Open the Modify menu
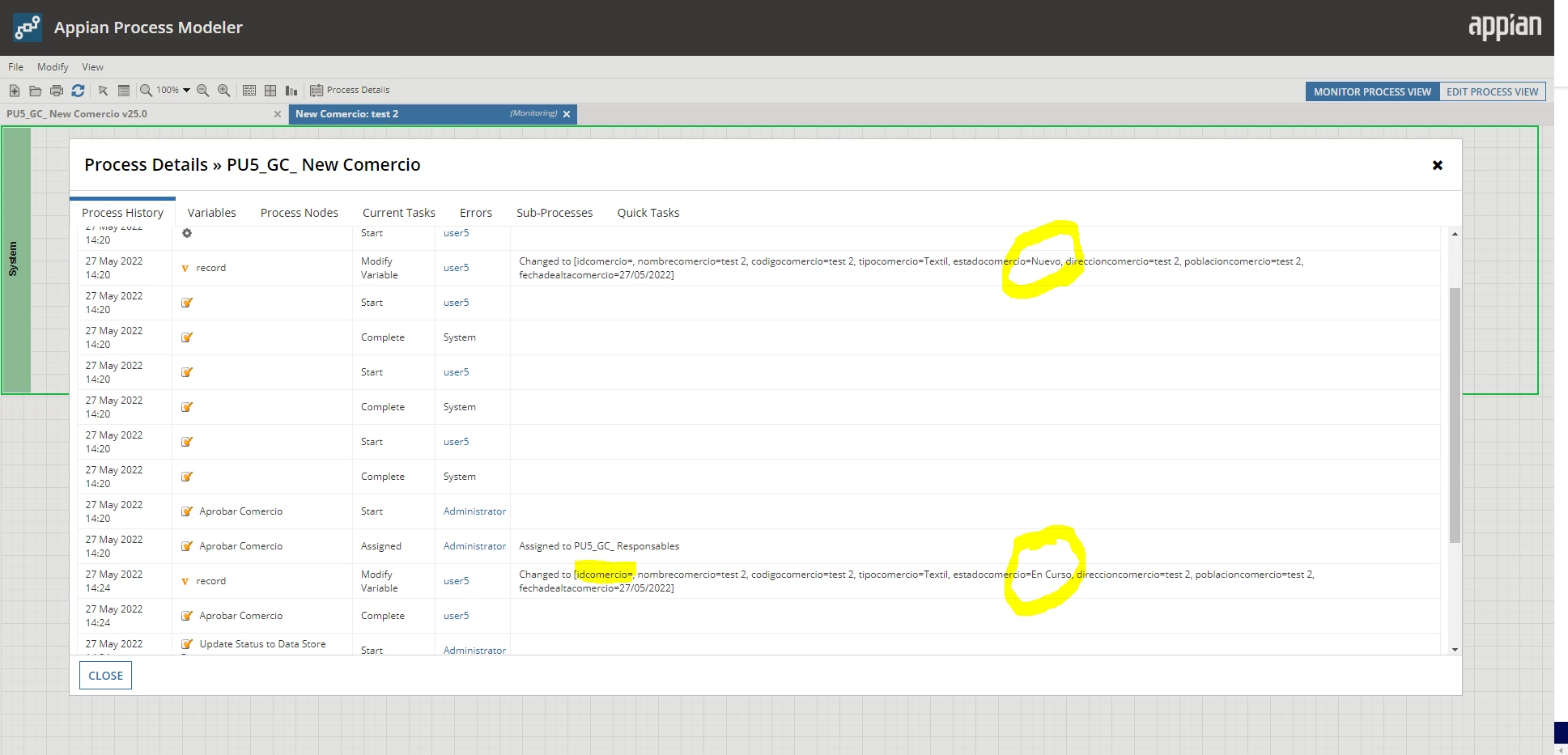 pyautogui.click(x=53, y=67)
